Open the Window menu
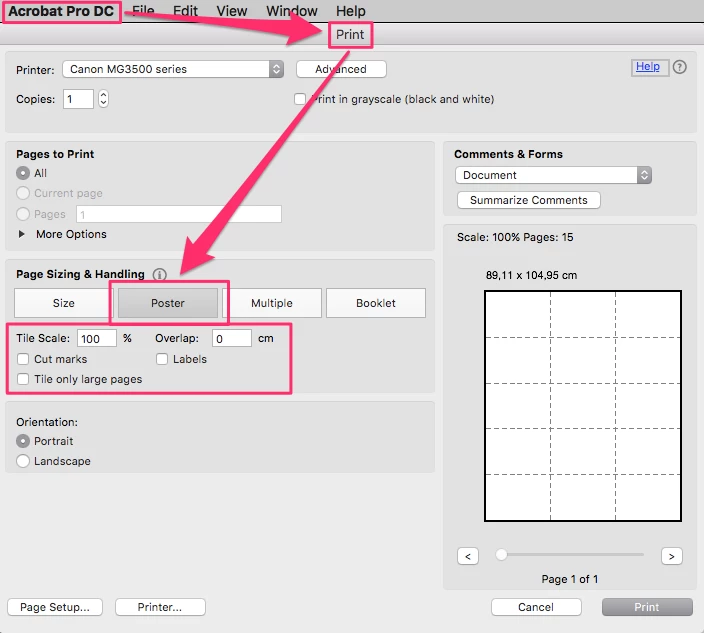This screenshot has width=704, height=633. pos(292,11)
